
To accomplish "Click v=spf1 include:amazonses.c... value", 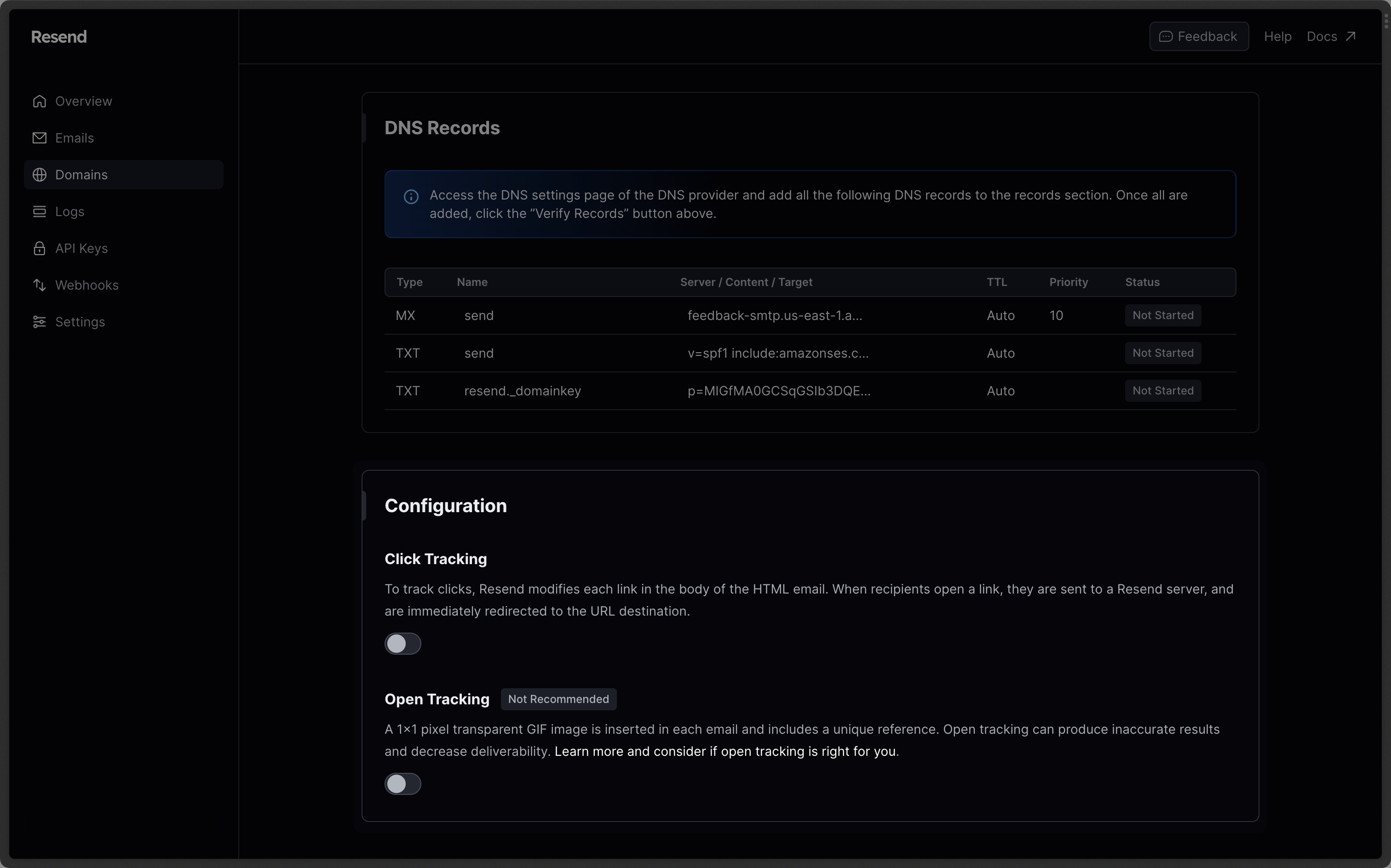I will pos(778,353).
